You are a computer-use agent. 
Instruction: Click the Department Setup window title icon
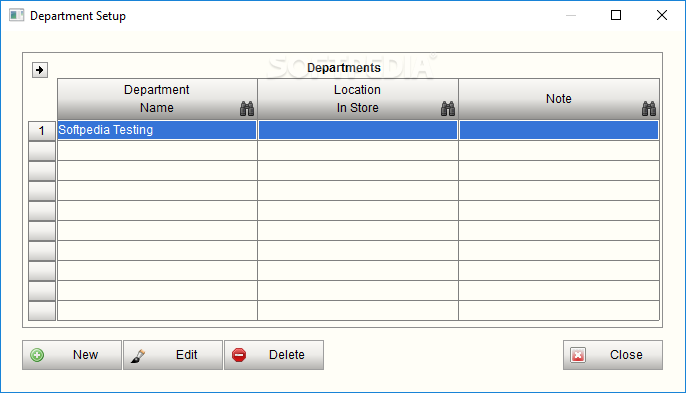(x=17, y=15)
